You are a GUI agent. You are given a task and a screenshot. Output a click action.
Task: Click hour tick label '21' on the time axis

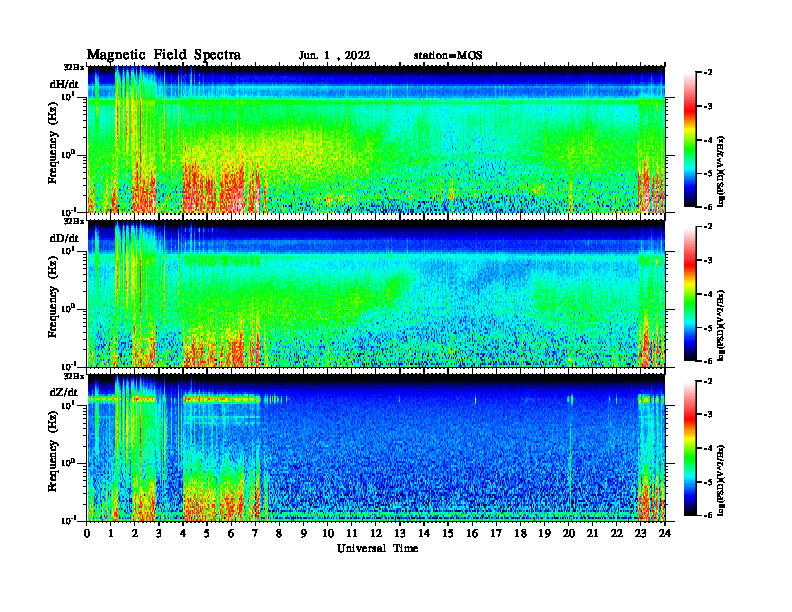[592, 533]
